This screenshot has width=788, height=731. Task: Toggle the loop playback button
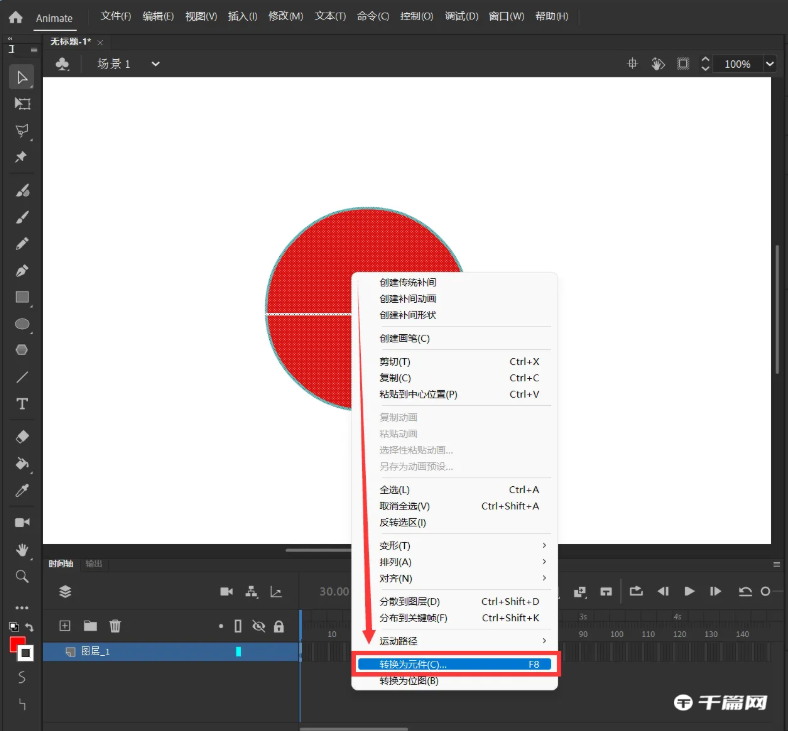(x=636, y=591)
